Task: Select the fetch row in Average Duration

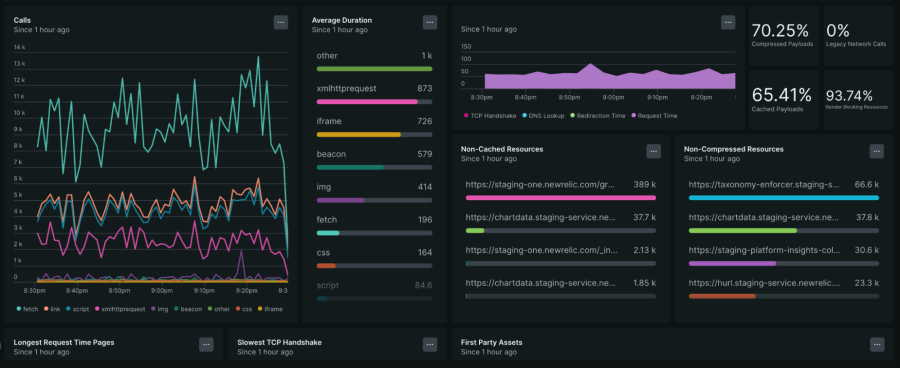Action: point(374,225)
